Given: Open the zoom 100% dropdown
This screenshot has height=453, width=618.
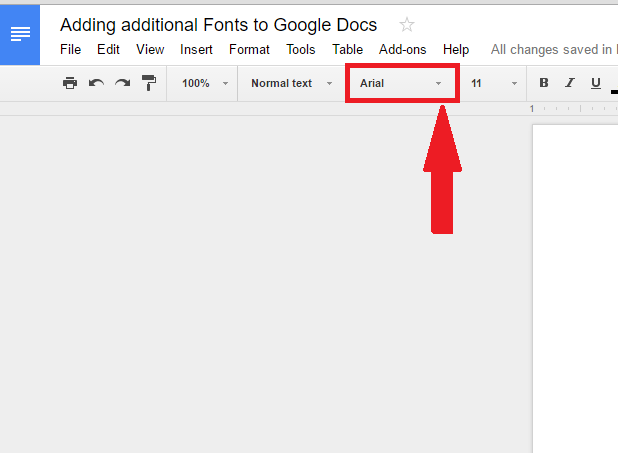Looking at the screenshot, I should pos(205,83).
